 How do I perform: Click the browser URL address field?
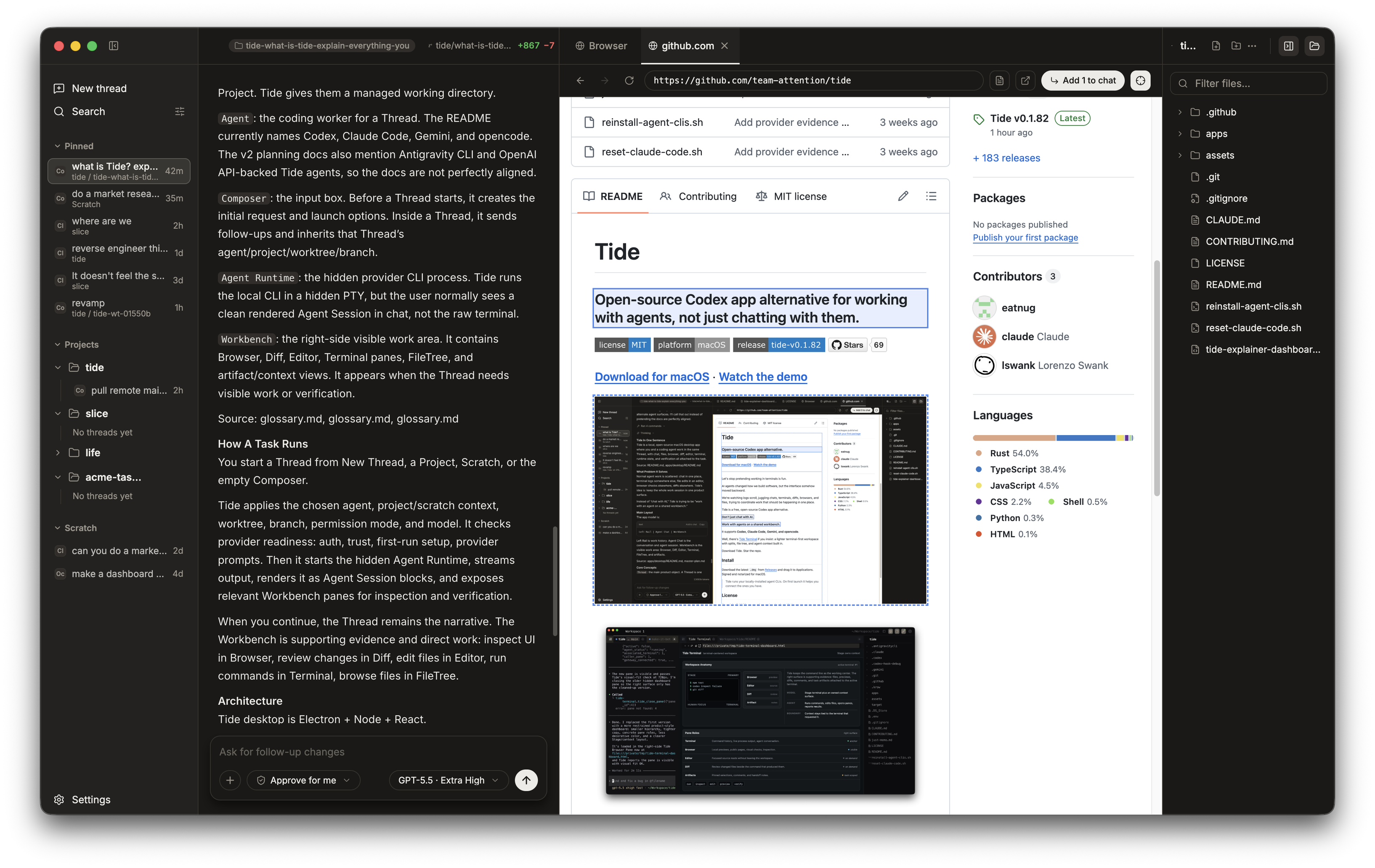coord(814,80)
